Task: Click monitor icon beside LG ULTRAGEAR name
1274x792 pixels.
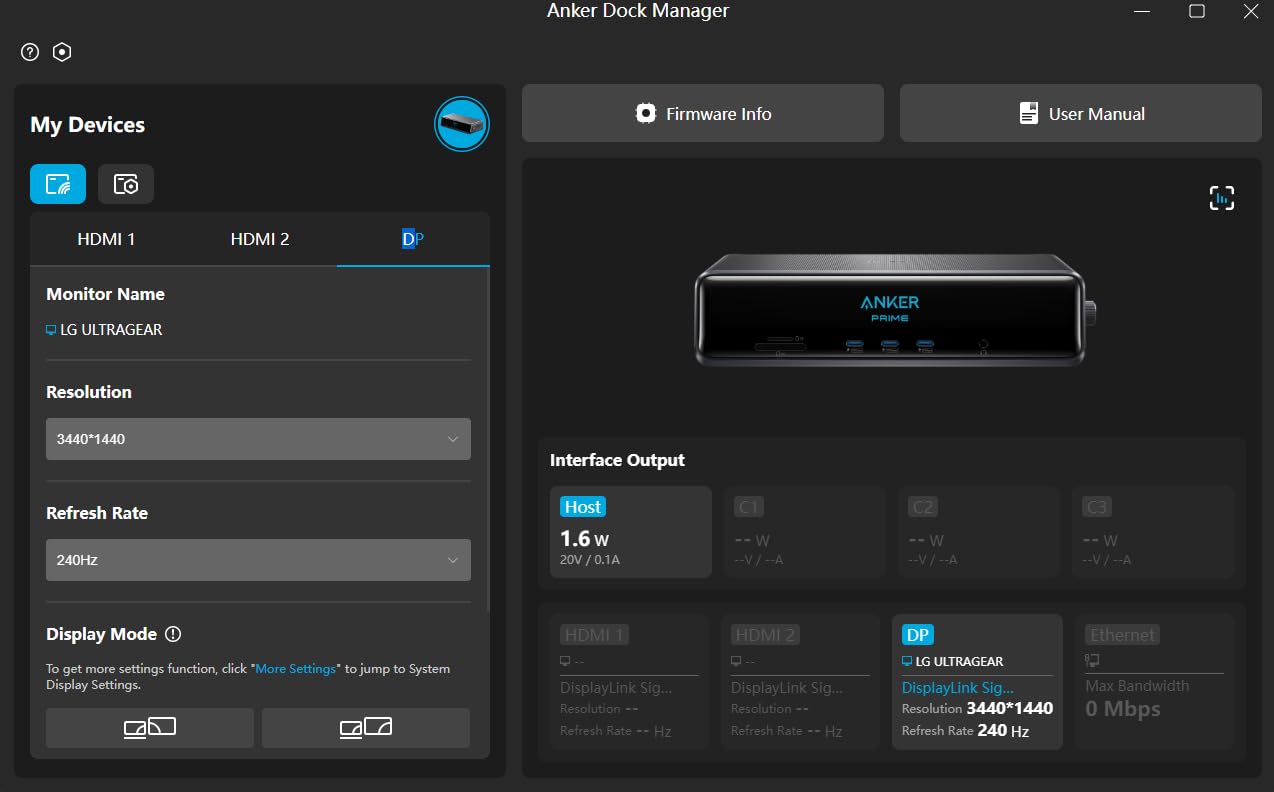Action: (x=51, y=330)
